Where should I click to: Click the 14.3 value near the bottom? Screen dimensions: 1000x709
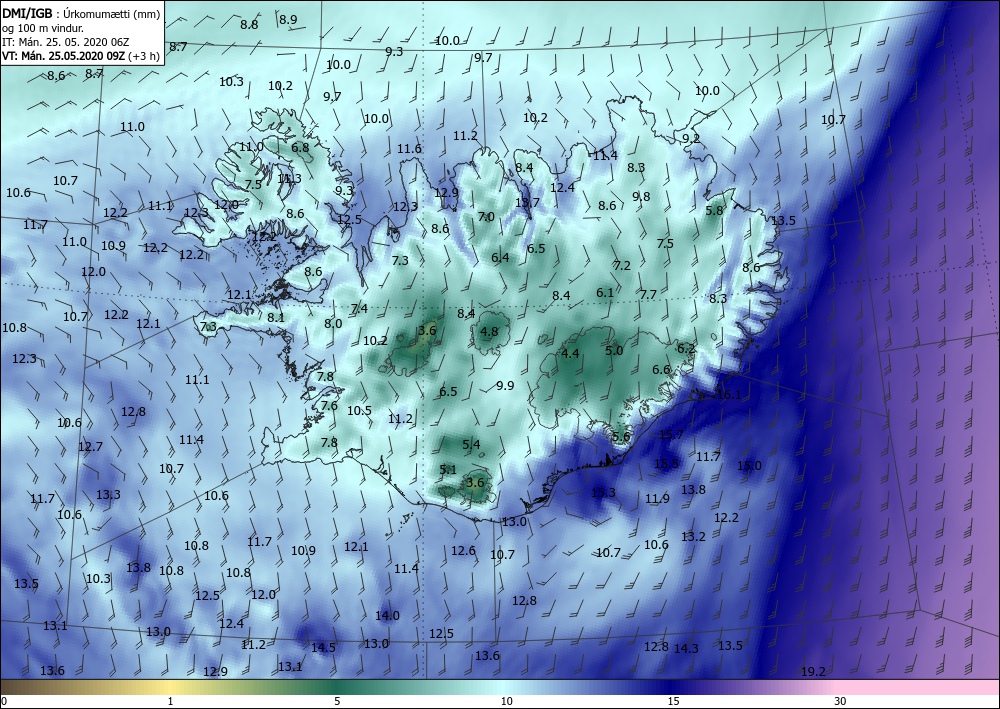(686, 648)
